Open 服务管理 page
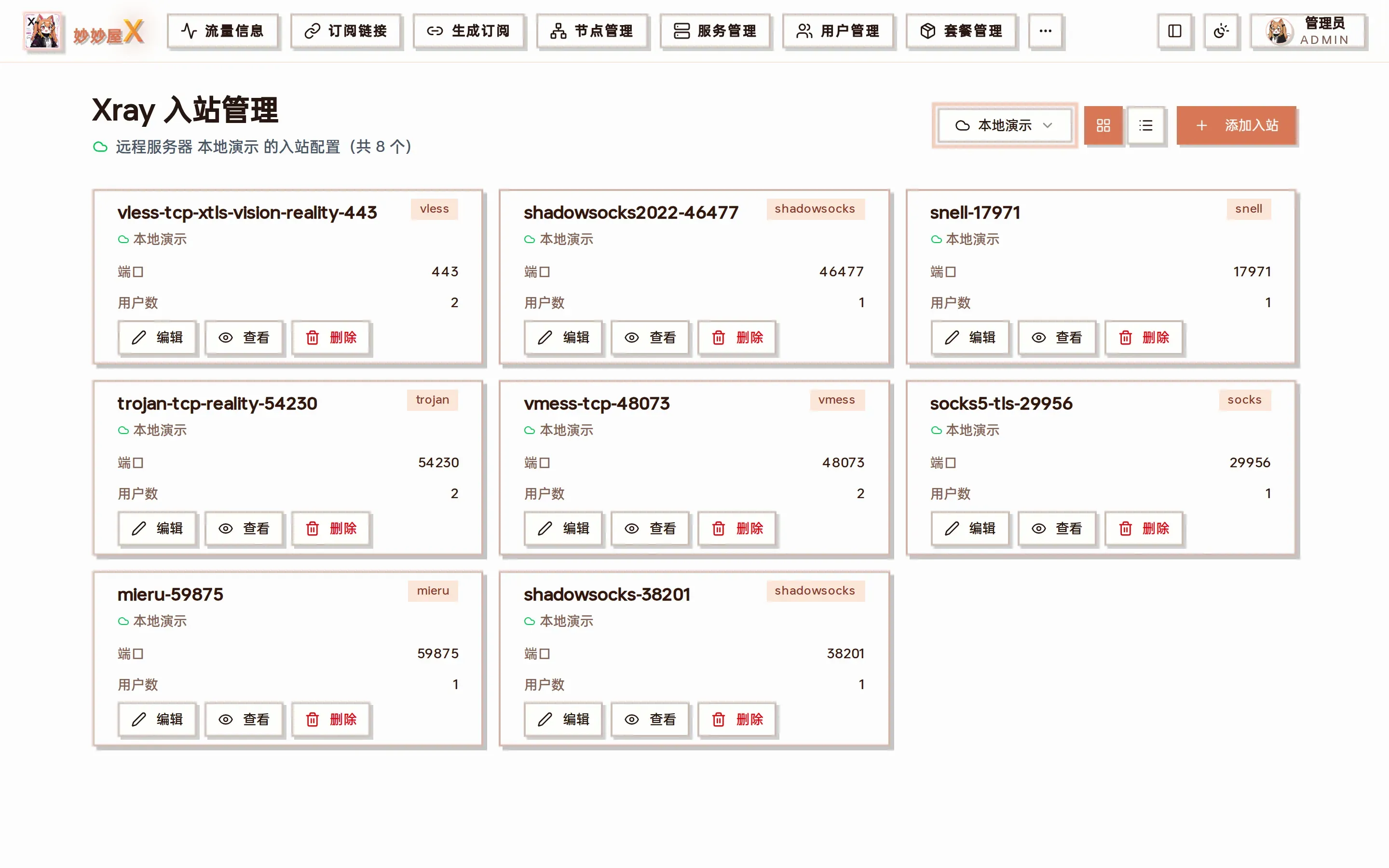The image size is (1389, 868). [x=715, y=31]
